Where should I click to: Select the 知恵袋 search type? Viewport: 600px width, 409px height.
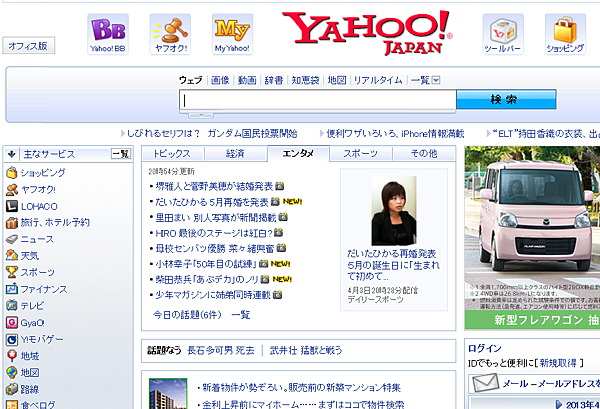tap(305, 80)
